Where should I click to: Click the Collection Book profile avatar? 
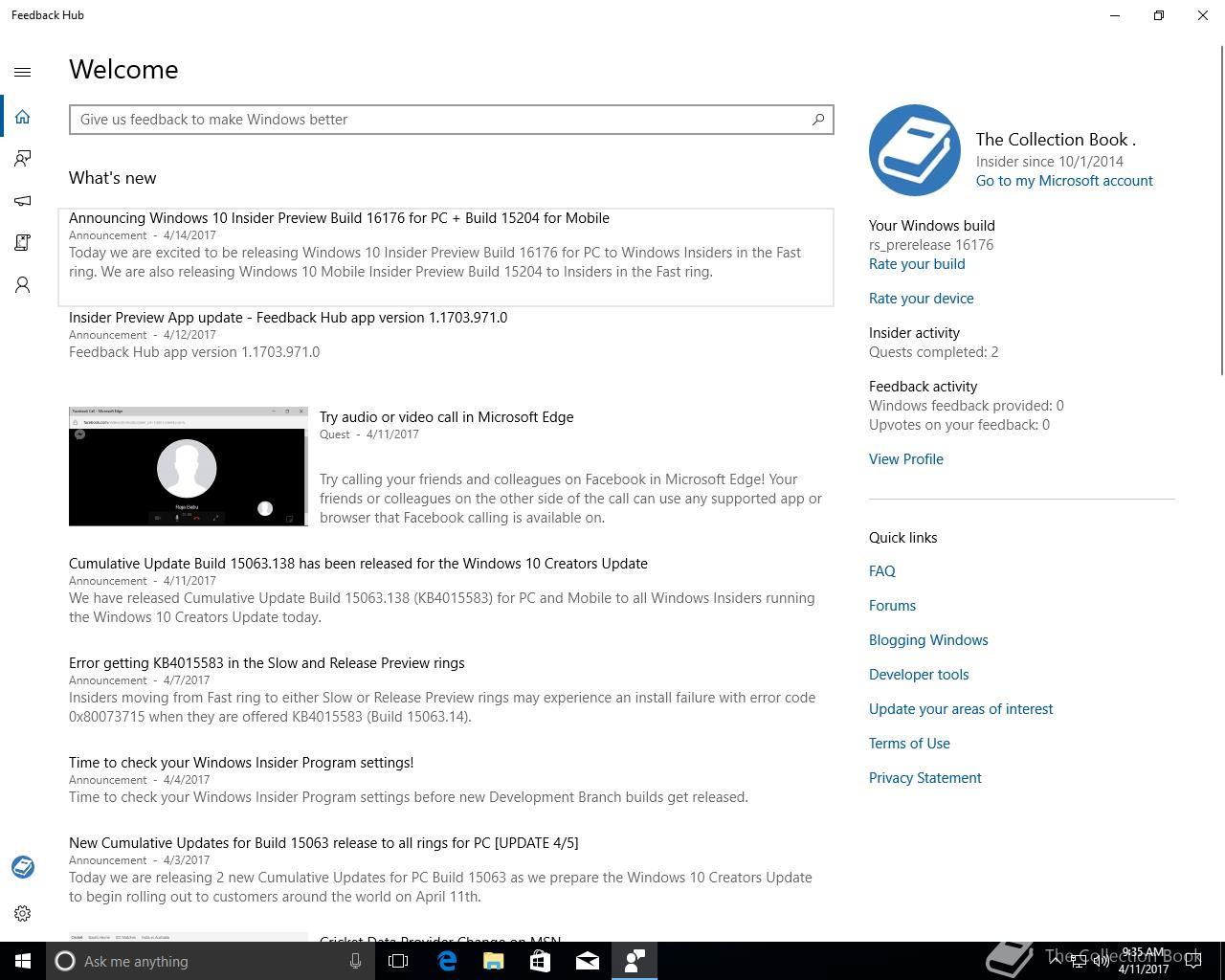click(x=915, y=150)
